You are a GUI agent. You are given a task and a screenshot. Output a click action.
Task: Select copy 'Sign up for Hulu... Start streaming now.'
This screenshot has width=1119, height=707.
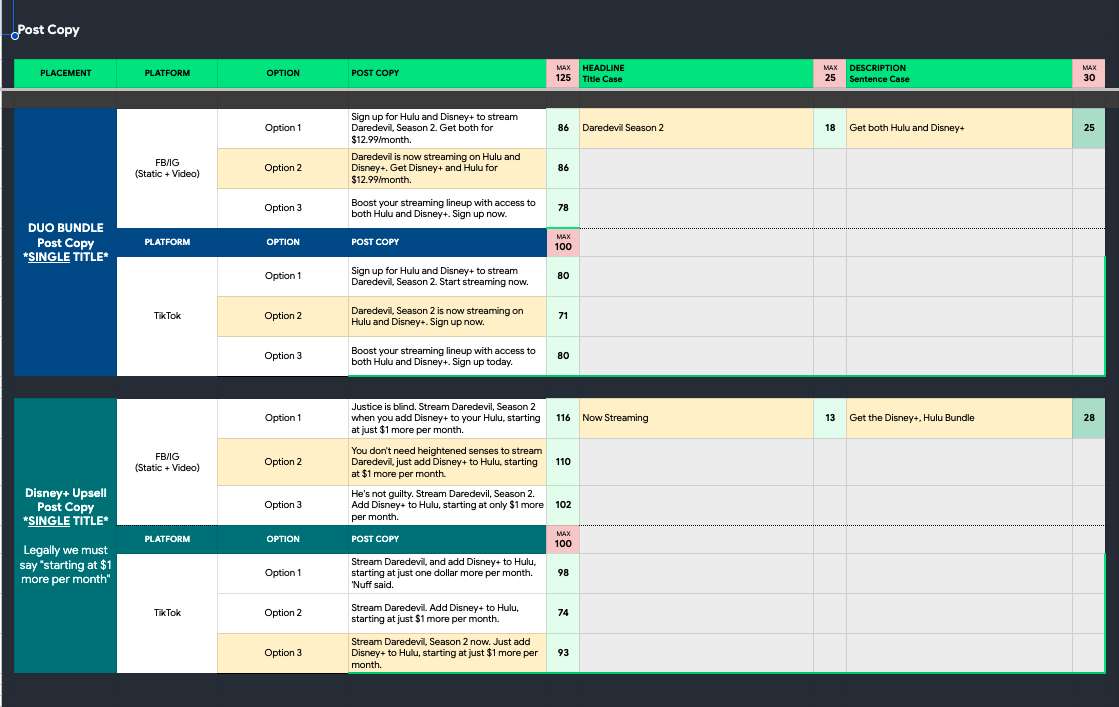tap(447, 276)
